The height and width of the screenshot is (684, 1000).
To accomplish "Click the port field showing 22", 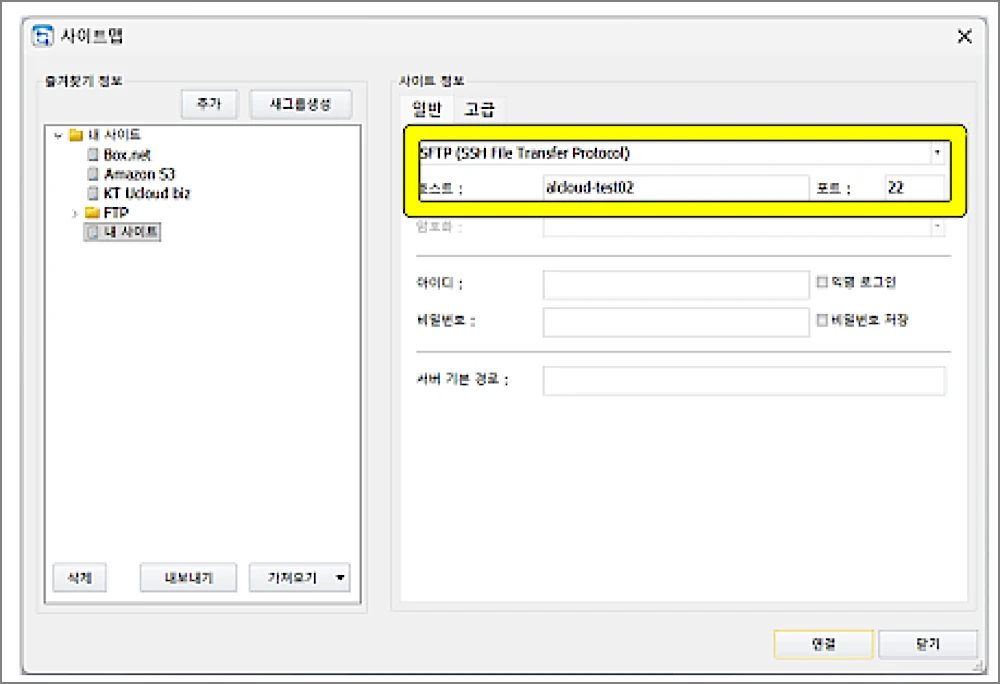I will (x=915, y=187).
